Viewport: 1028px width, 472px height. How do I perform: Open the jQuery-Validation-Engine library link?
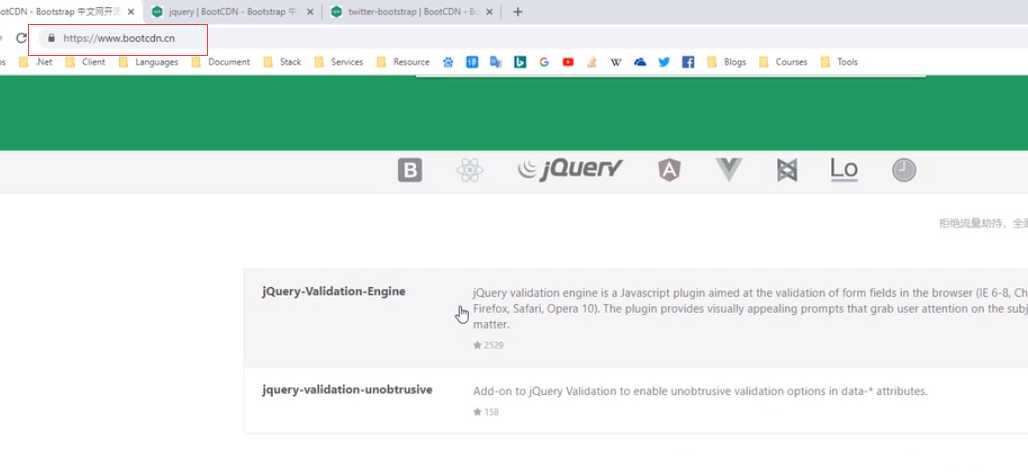tap(334, 291)
